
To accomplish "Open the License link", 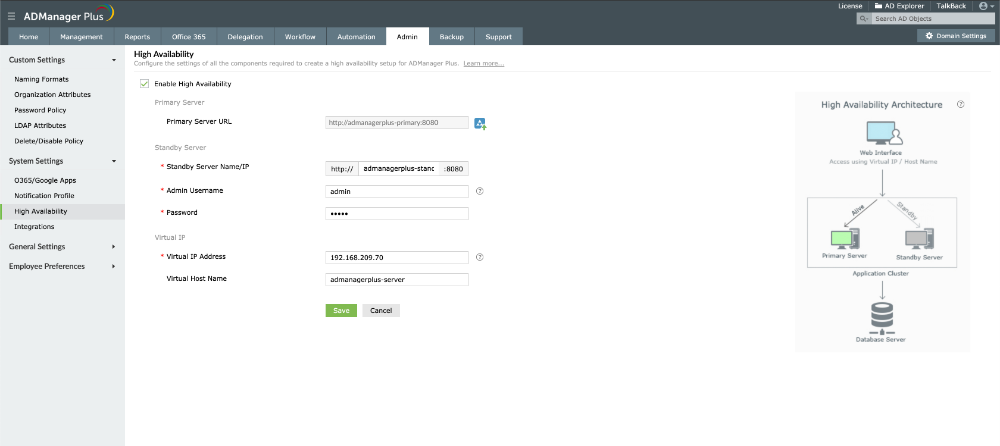I will [x=850, y=6].
